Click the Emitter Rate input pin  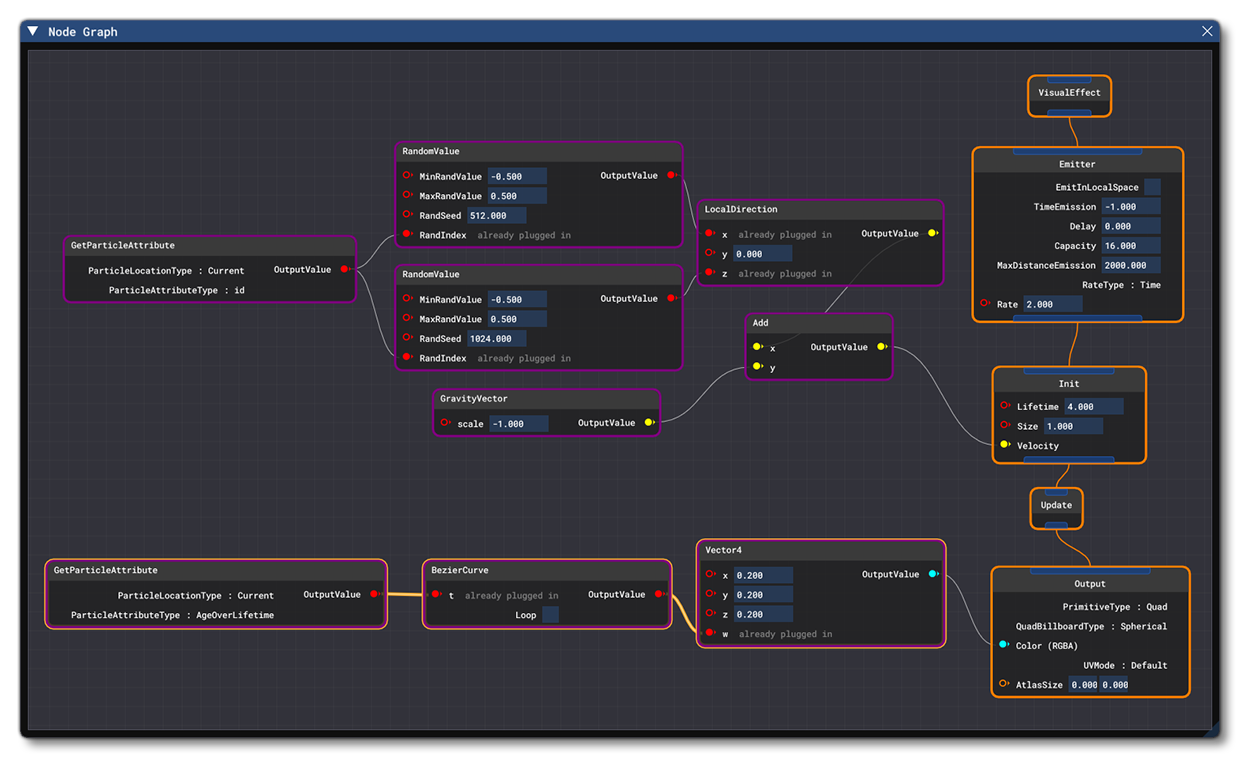pos(985,303)
